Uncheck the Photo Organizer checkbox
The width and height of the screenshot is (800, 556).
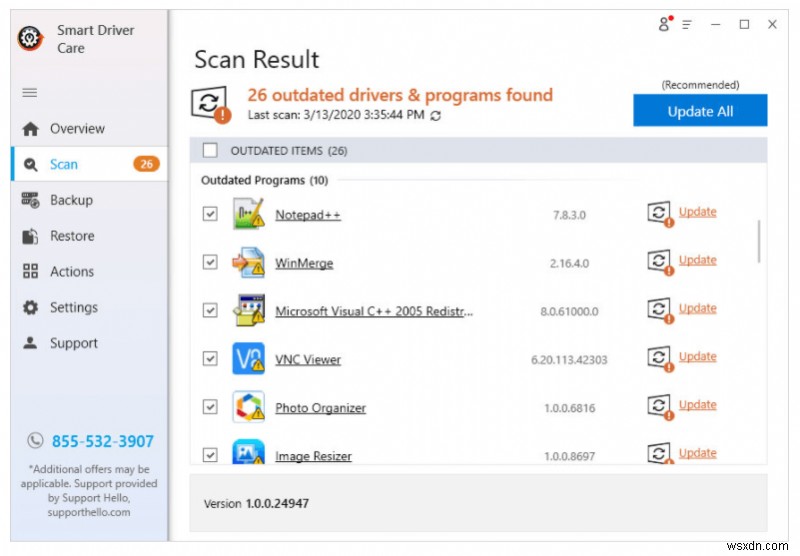pos(210,407)
